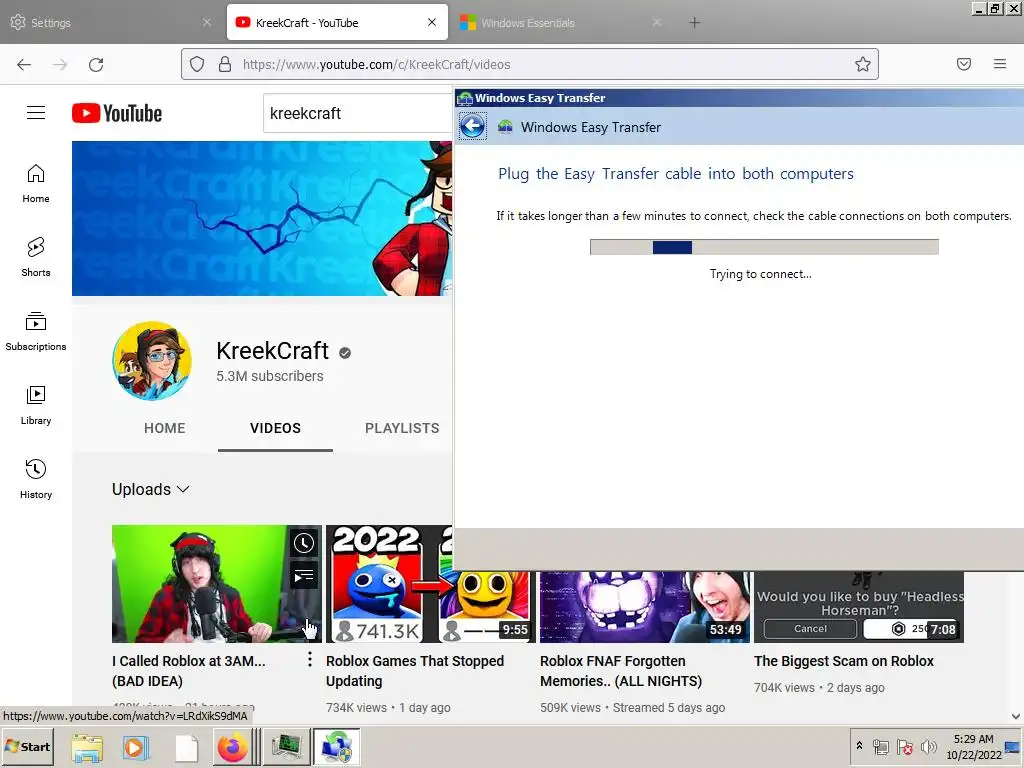This screenshot has width=1024, height=768.
Task: Open Home in YouTube sidebar
Action: tap(36, 184)
